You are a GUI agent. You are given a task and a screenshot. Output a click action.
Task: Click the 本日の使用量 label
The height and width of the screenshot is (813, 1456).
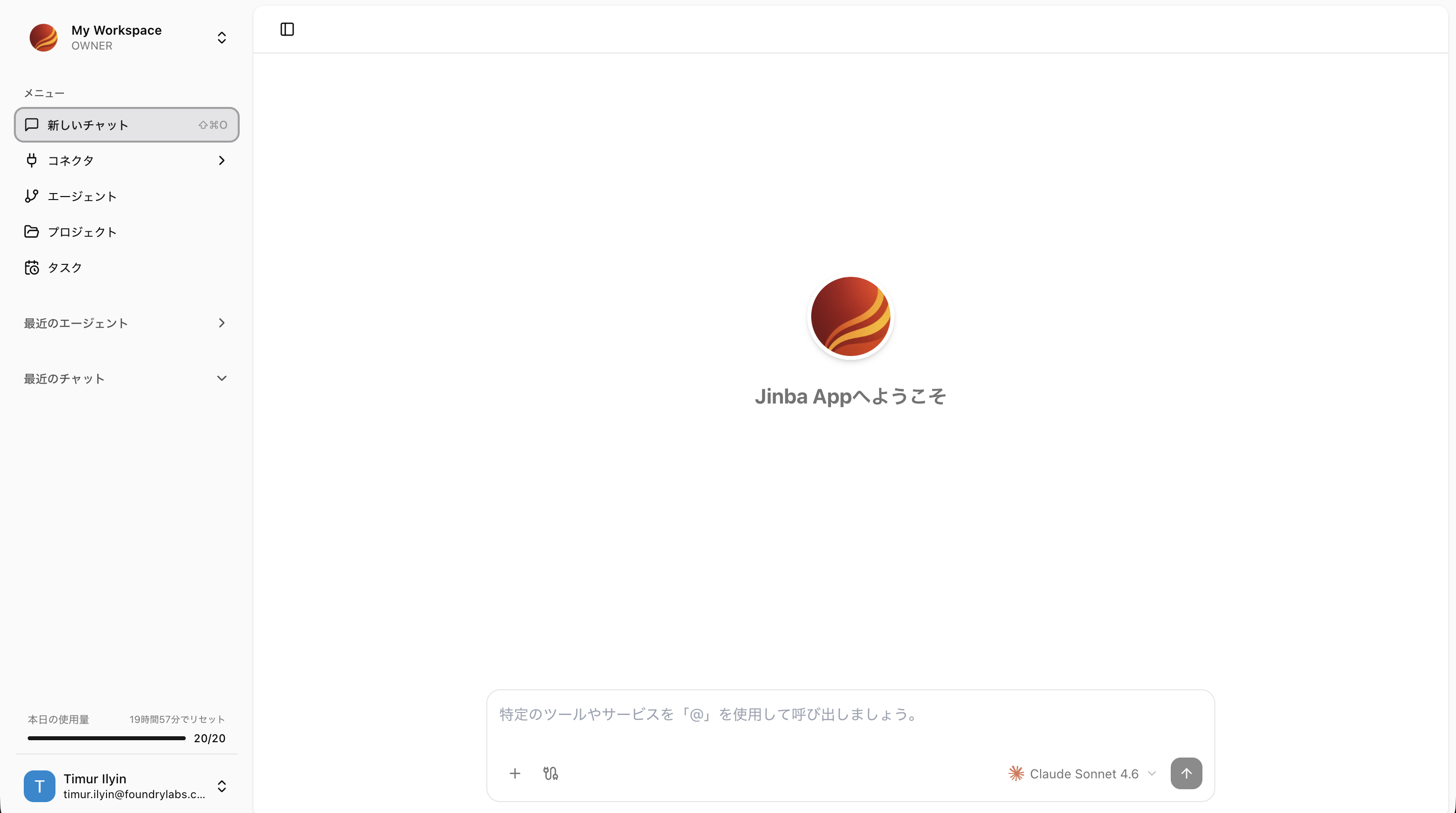[58, 719]
